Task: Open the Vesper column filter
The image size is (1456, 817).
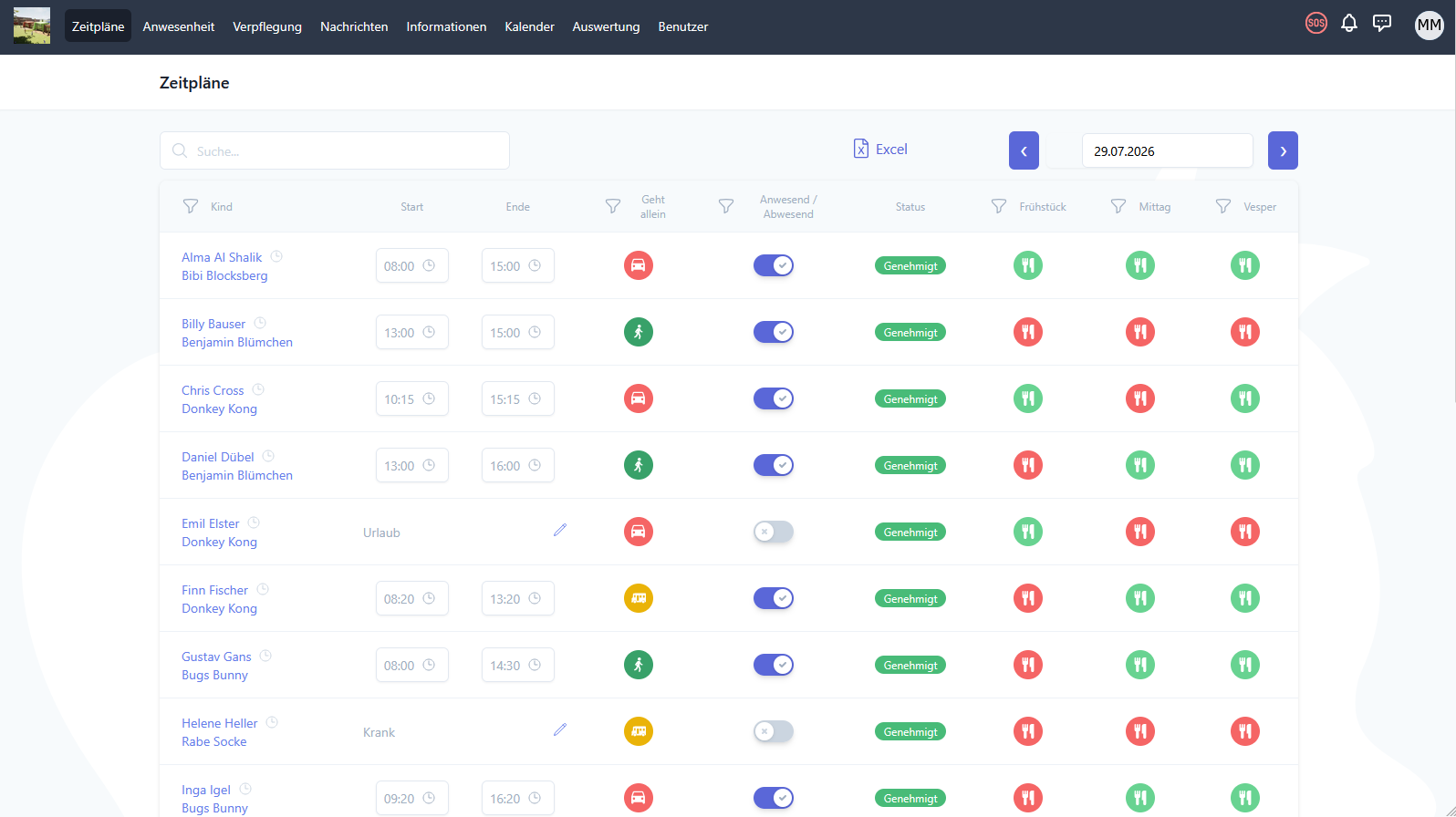Action: point(1223,206)
